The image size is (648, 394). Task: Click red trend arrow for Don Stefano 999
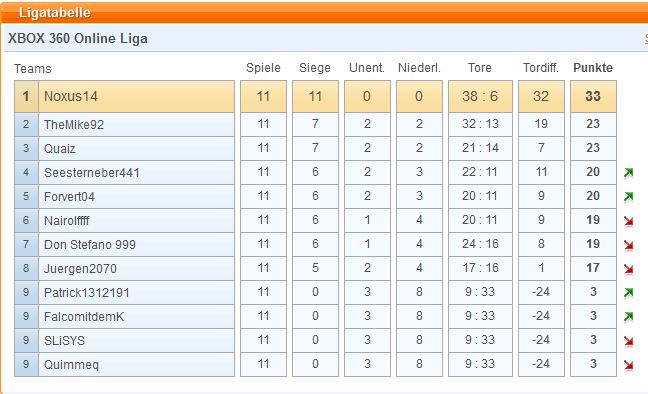point(629,245)
